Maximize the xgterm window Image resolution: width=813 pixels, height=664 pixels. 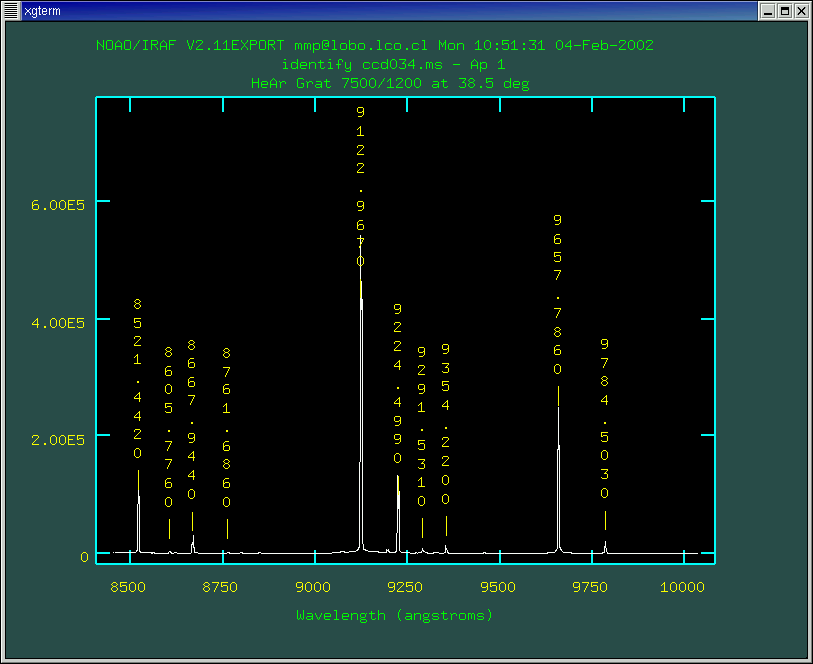[x=785, y=11]
